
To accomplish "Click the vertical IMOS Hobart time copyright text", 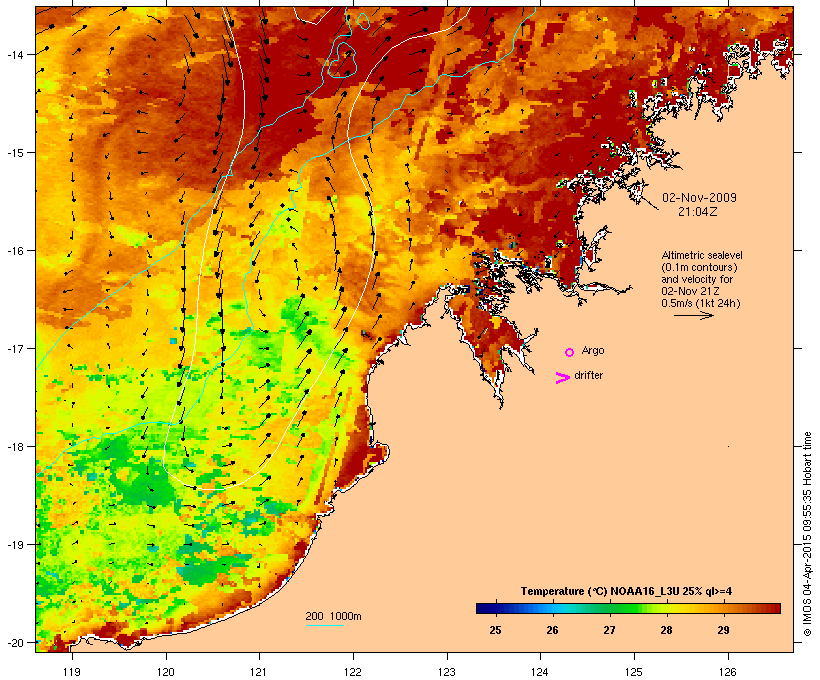I will click(807, 534).
